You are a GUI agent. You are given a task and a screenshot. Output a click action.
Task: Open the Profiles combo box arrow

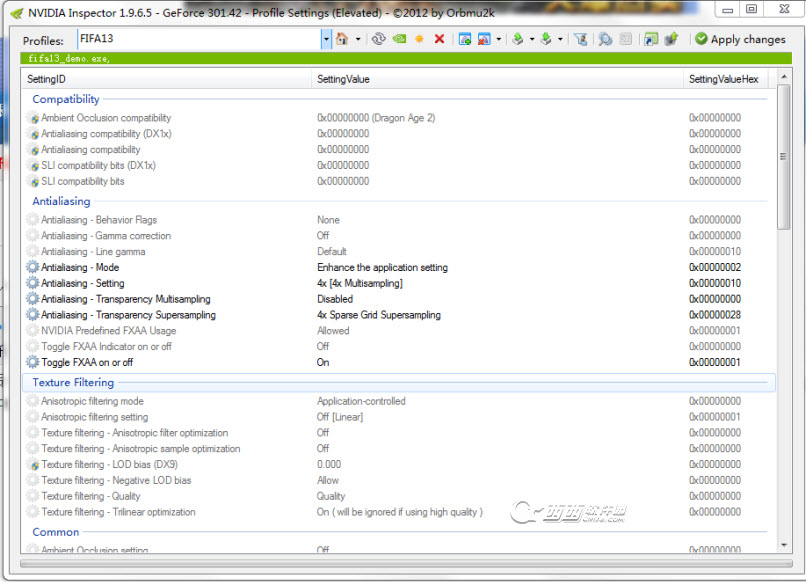pos(326,39)
